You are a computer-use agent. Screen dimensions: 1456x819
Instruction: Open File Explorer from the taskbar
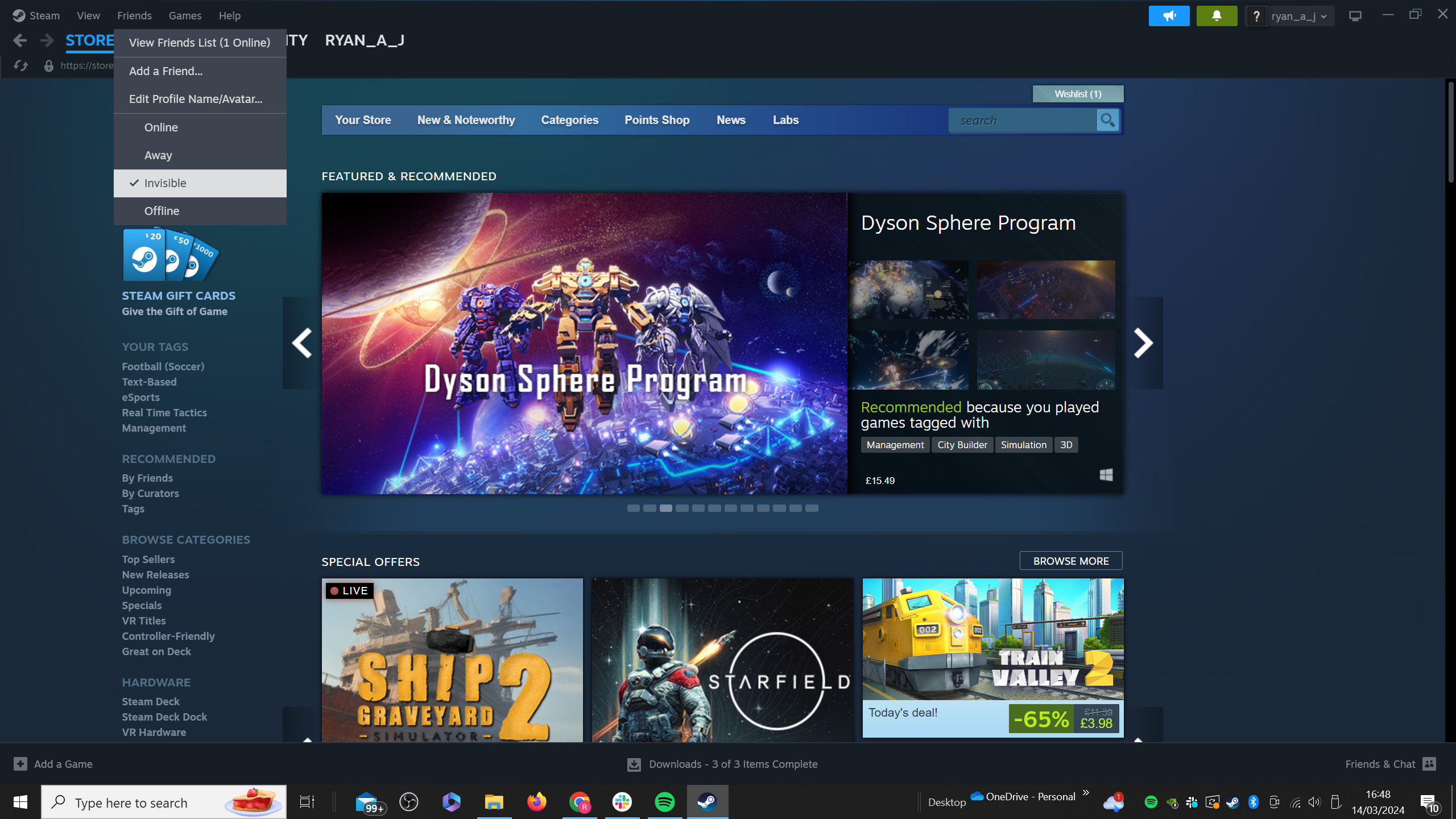(x=494, y=802)
